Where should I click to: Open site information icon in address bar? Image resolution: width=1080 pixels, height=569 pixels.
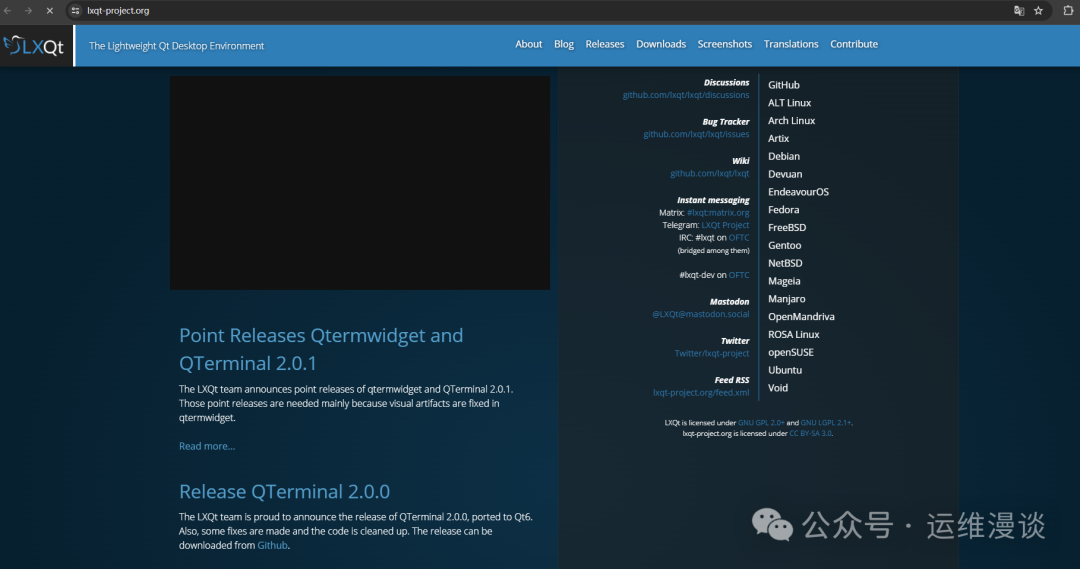coord(75,10)
